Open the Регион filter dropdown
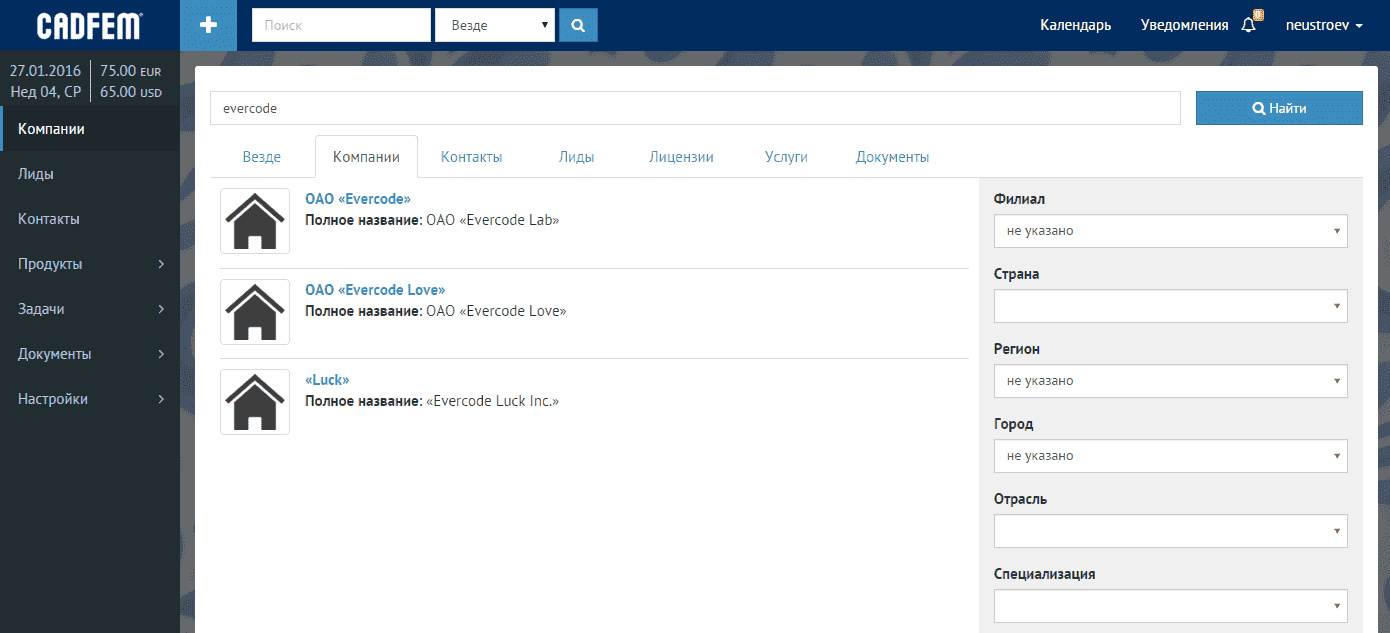Screen dimensions: 1390x633 1171,380
